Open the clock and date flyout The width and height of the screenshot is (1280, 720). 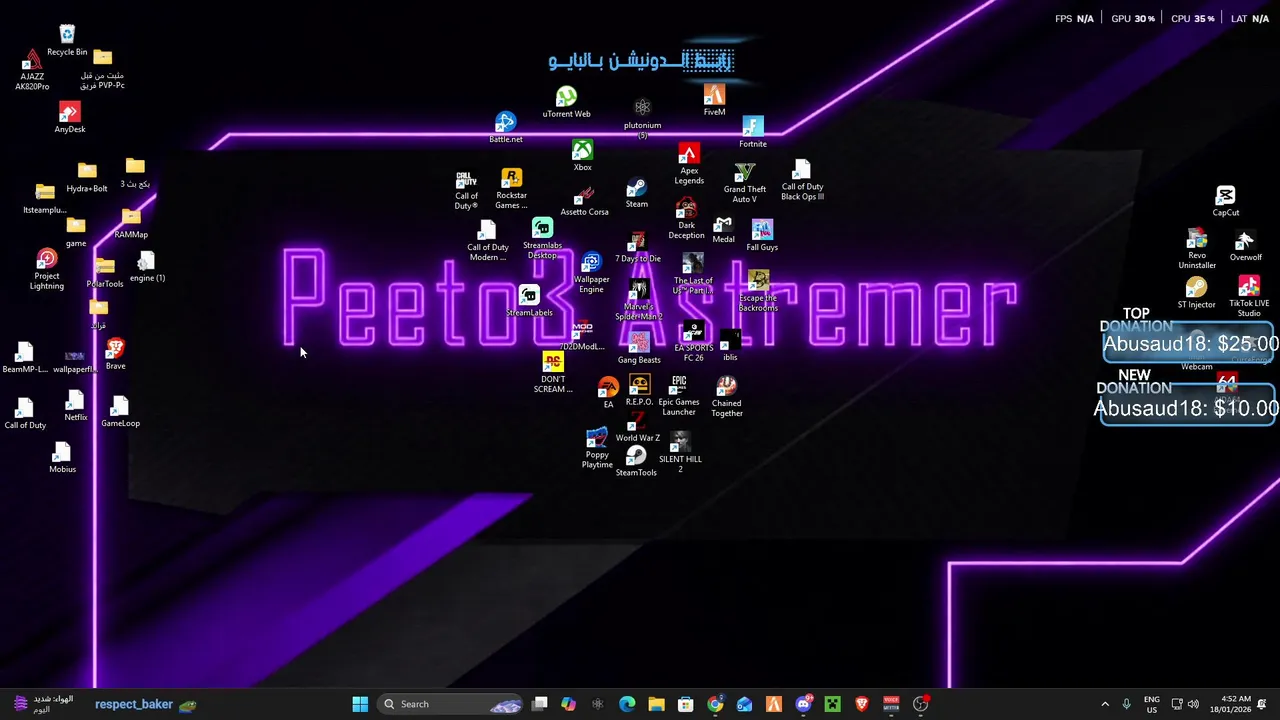pyautogui.click(x=1230, y=704)
